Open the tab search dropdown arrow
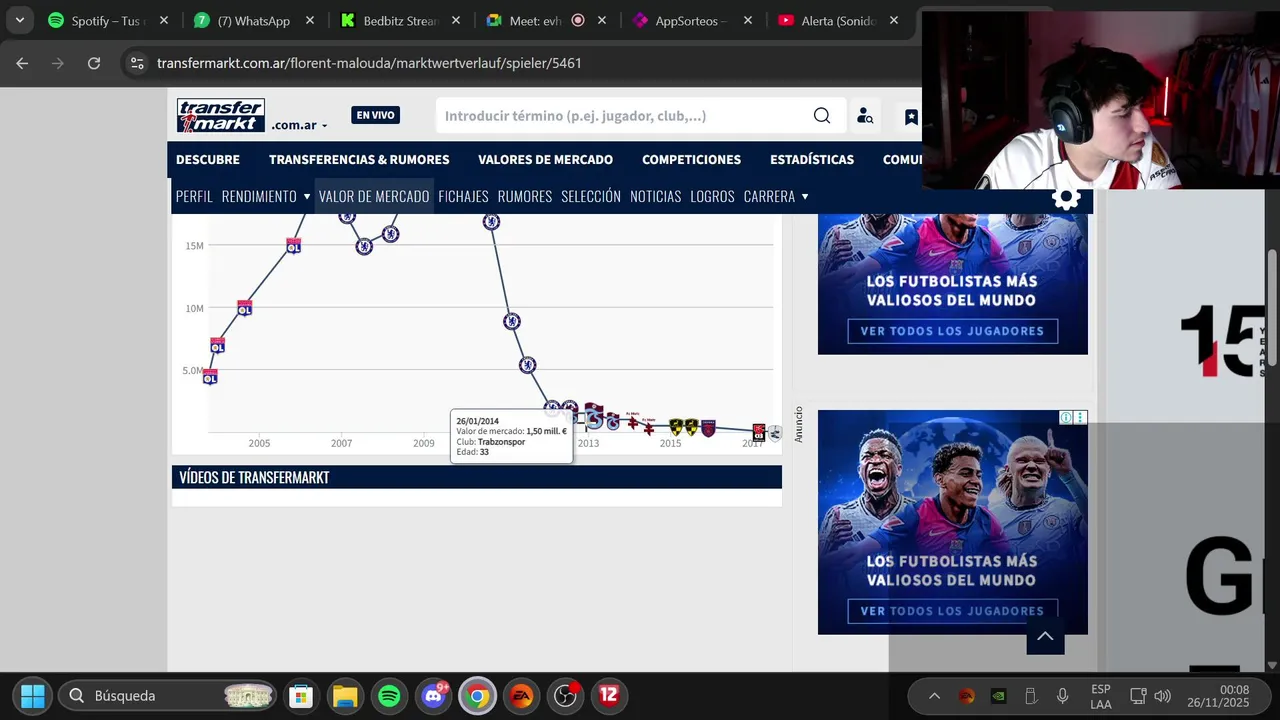 [19, 20]
